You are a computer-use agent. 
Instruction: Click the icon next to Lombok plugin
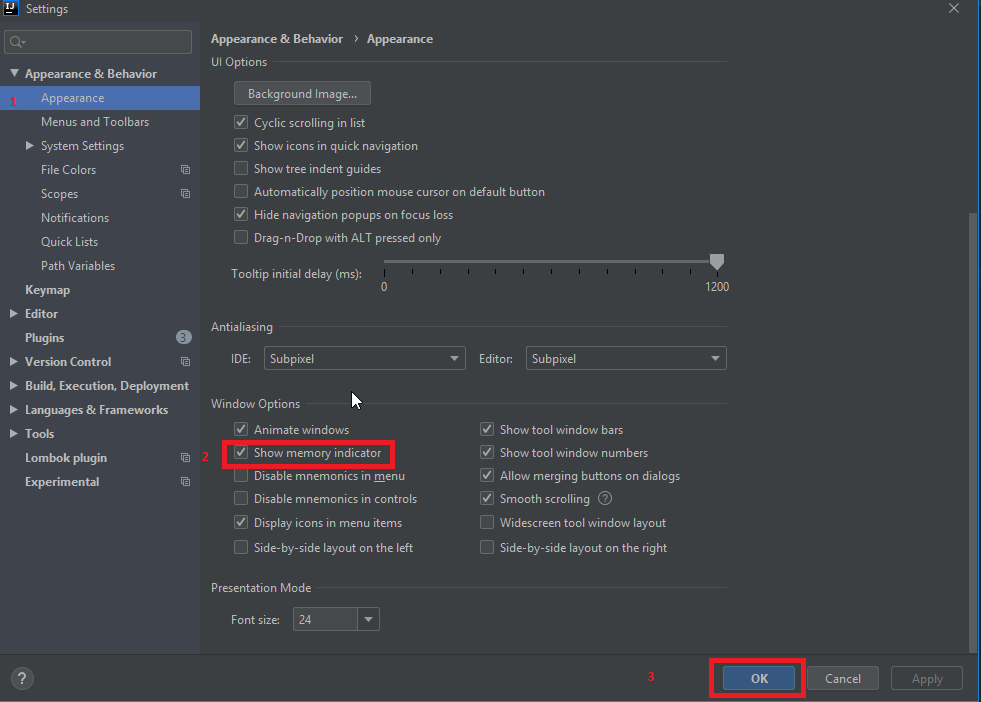(185, 457)
